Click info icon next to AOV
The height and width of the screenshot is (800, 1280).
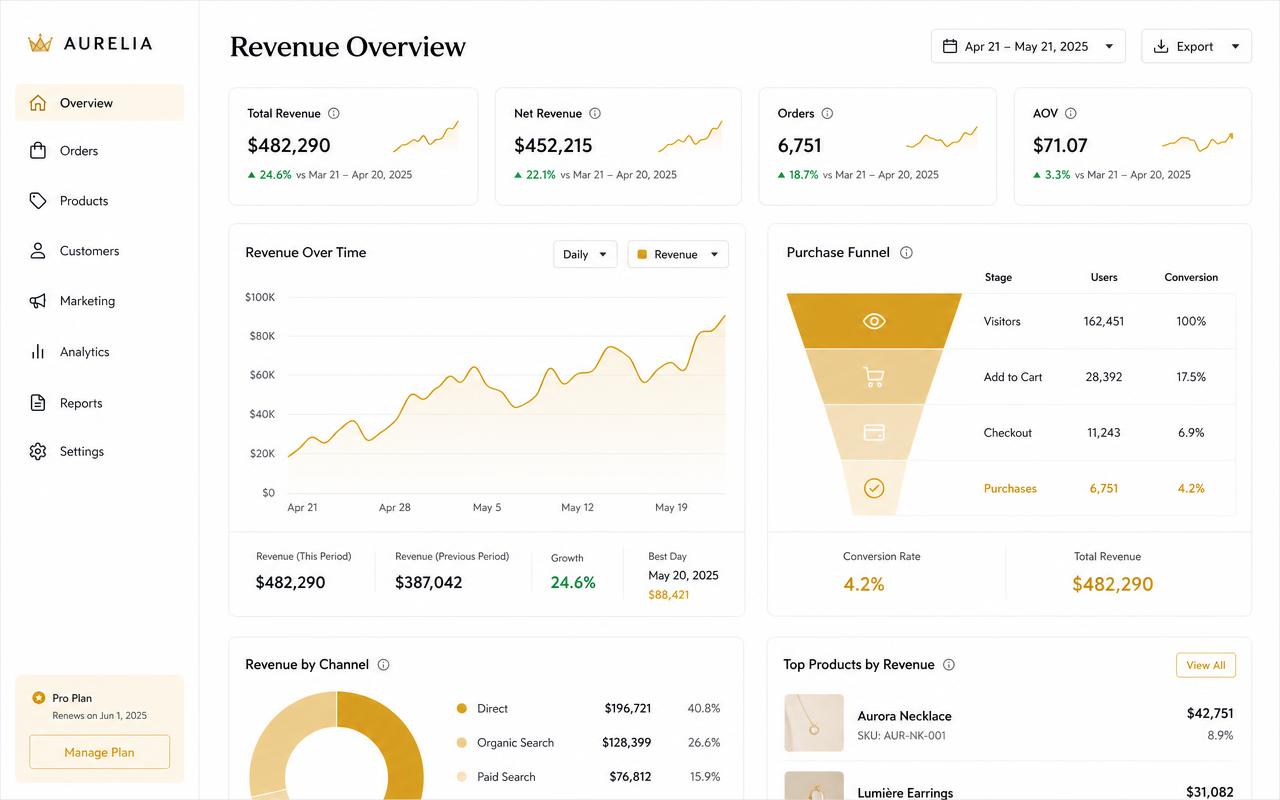click(x=1071, y=113)
